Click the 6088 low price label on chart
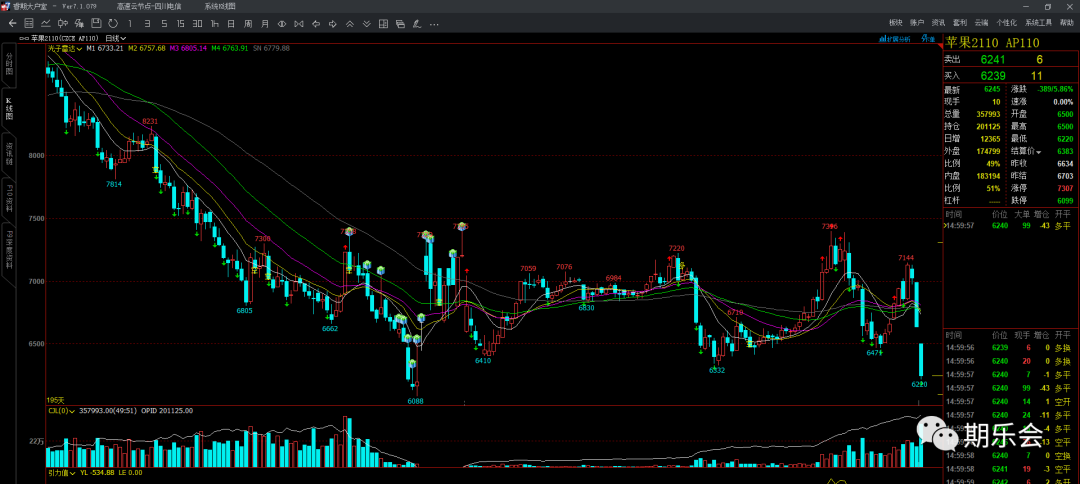Screen dimensions: 1080x484 [x=415, y=401]
